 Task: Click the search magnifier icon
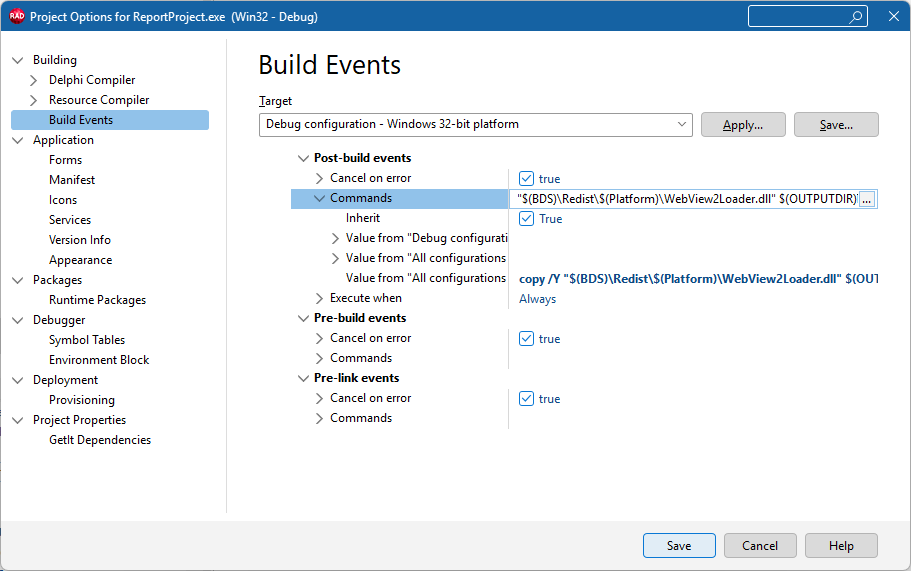(x=855, y=17)
